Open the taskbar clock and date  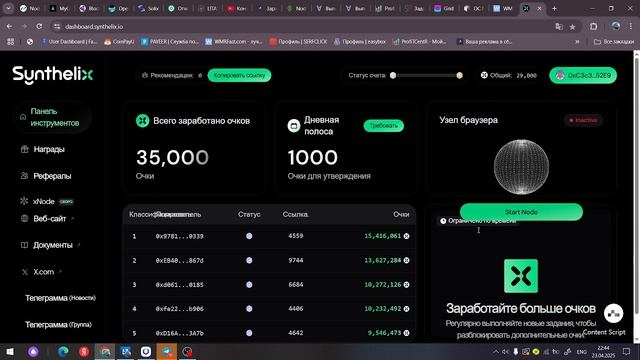pyautogui.click(x=603, y=351)
